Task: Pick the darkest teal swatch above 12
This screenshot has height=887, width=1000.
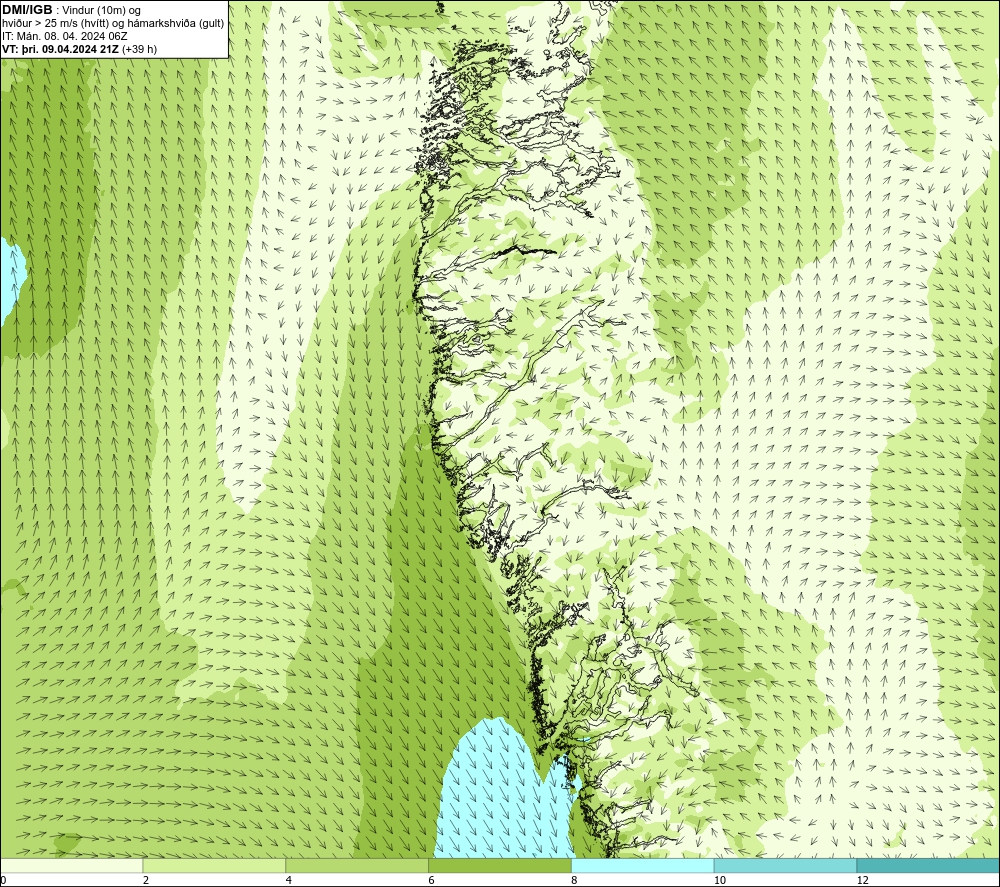Action: [929, 865]
